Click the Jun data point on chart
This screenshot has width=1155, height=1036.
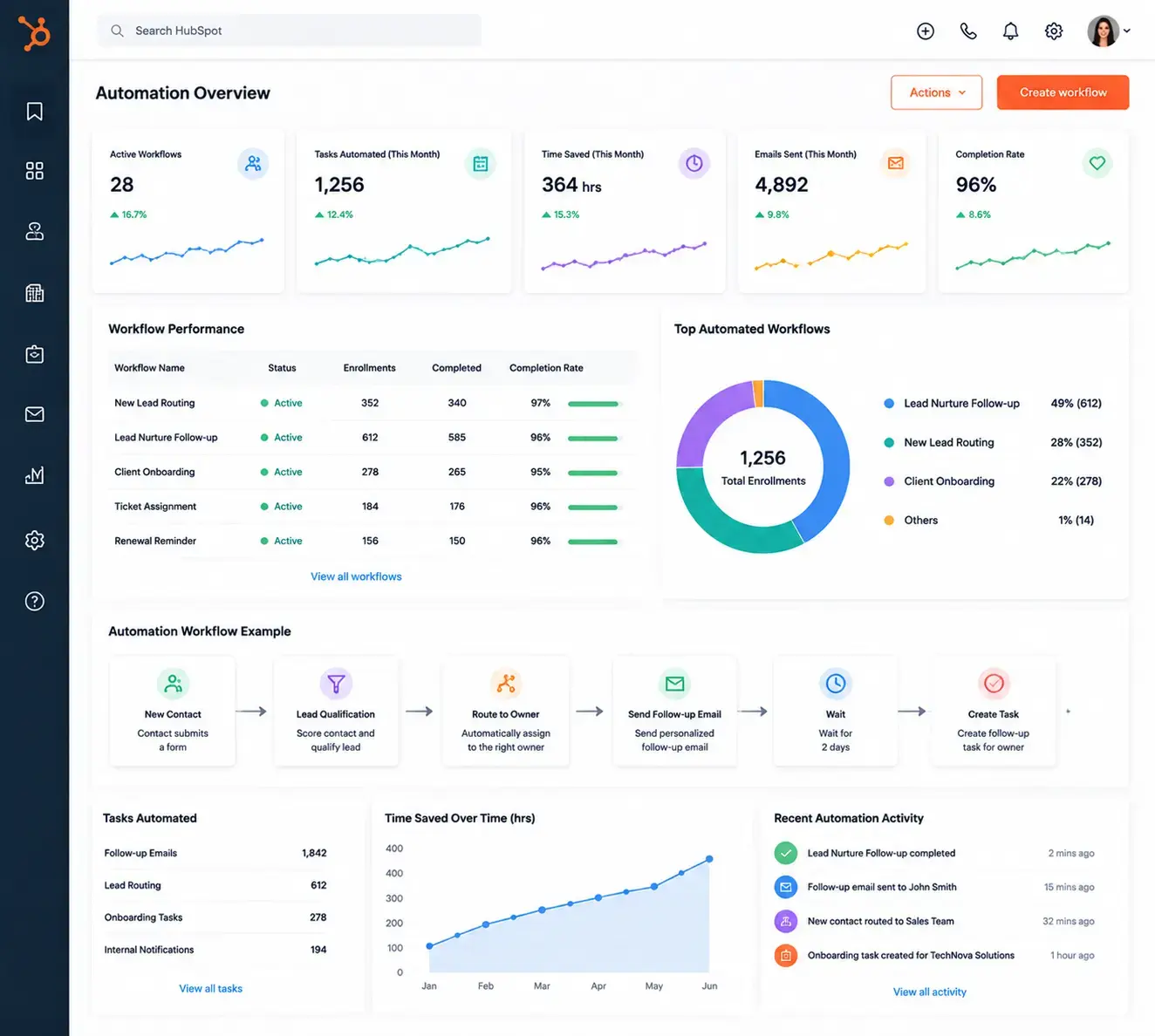709,859
